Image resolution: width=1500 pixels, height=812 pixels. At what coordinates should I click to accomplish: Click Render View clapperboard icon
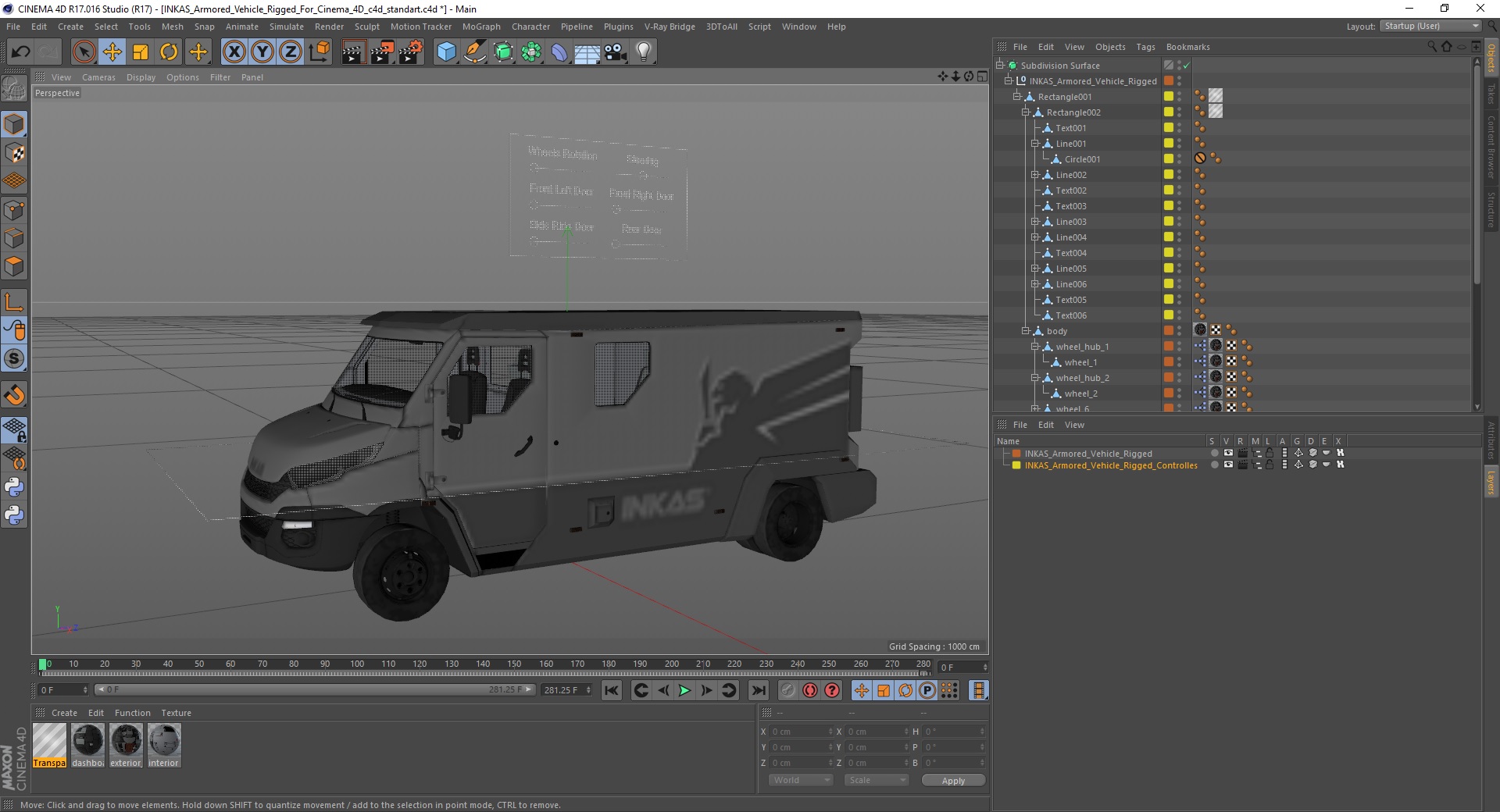pos(353,52)
